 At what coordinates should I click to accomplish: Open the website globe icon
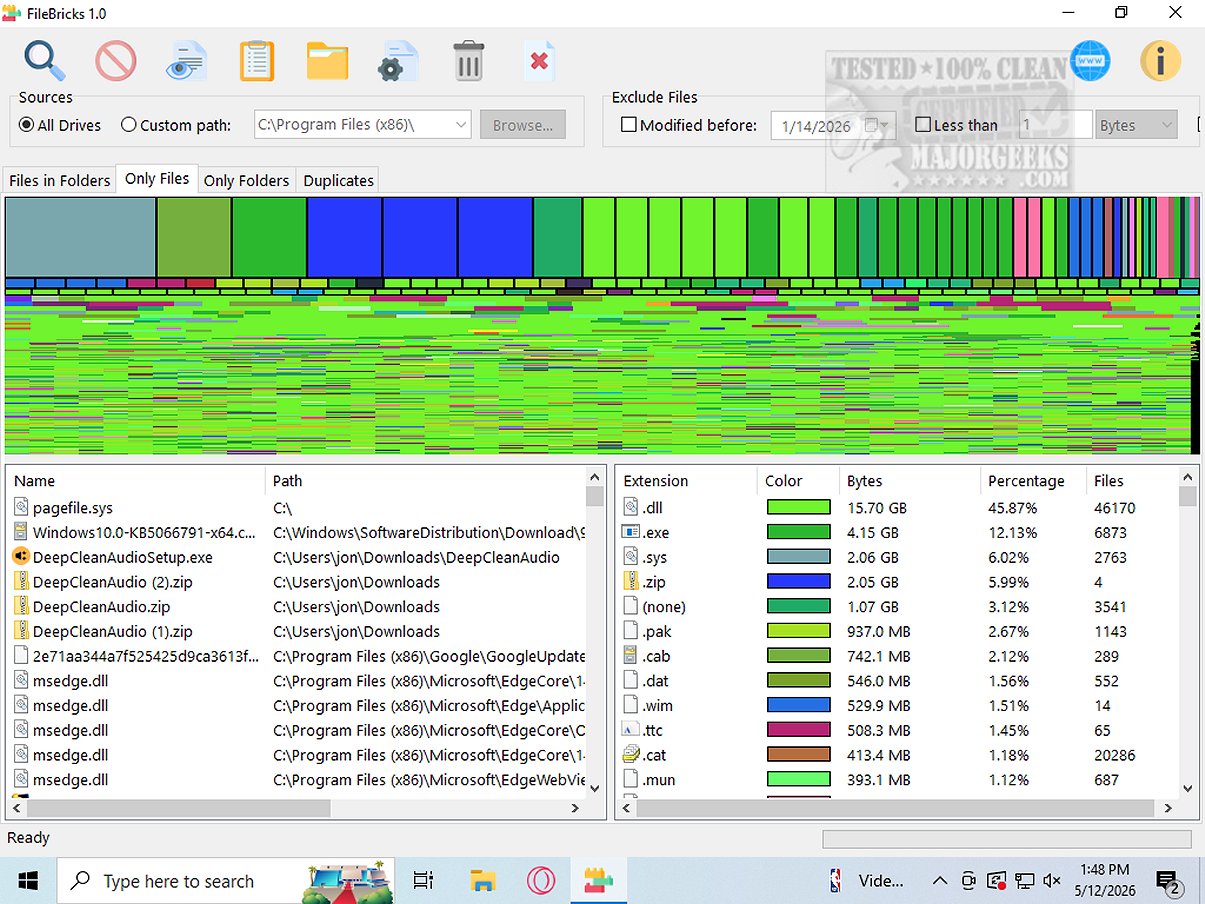coord(1090,61)
